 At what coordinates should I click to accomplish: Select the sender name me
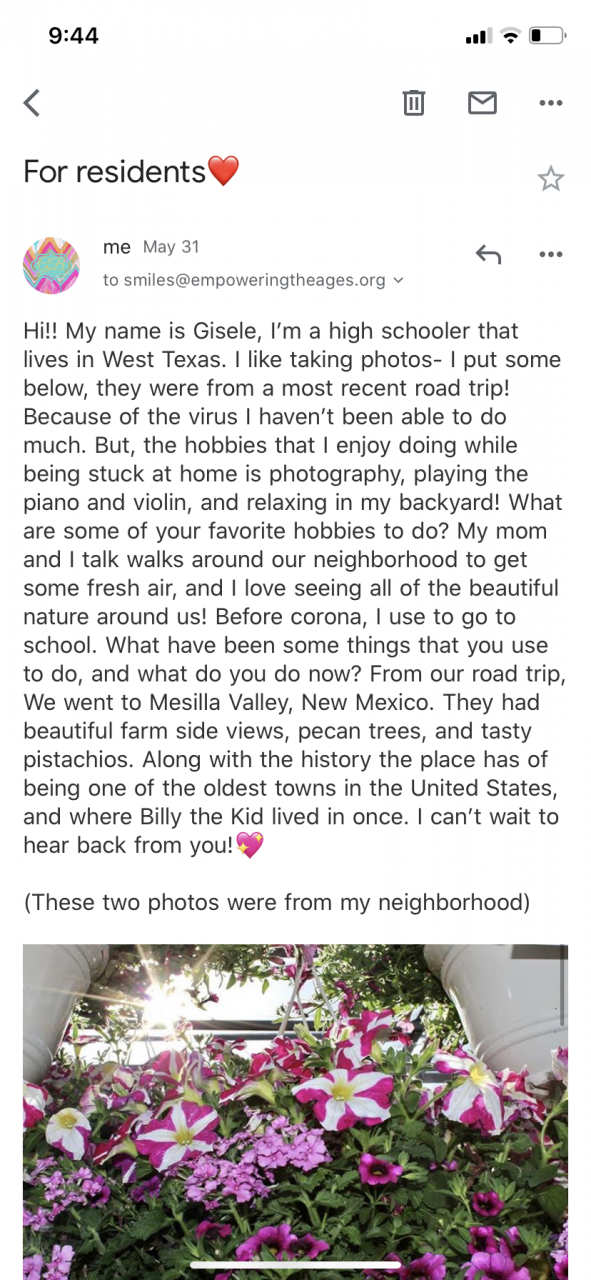click(117, 246)
